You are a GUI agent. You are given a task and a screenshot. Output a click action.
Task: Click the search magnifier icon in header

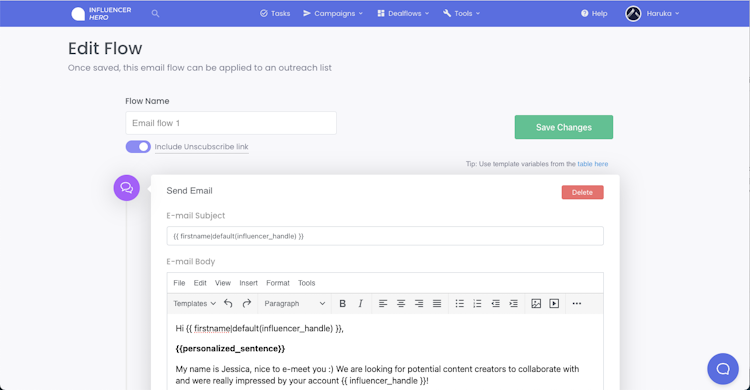(155, 13)
